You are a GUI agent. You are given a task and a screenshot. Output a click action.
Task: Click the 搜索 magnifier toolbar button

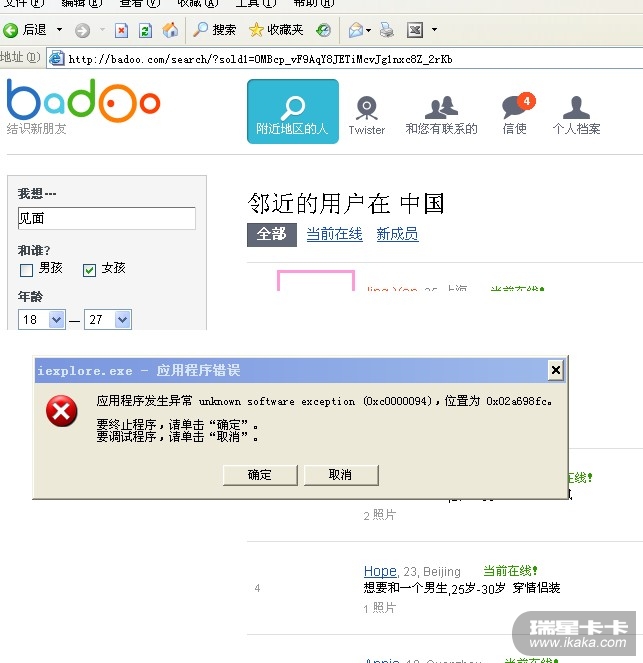pos(214,30)
